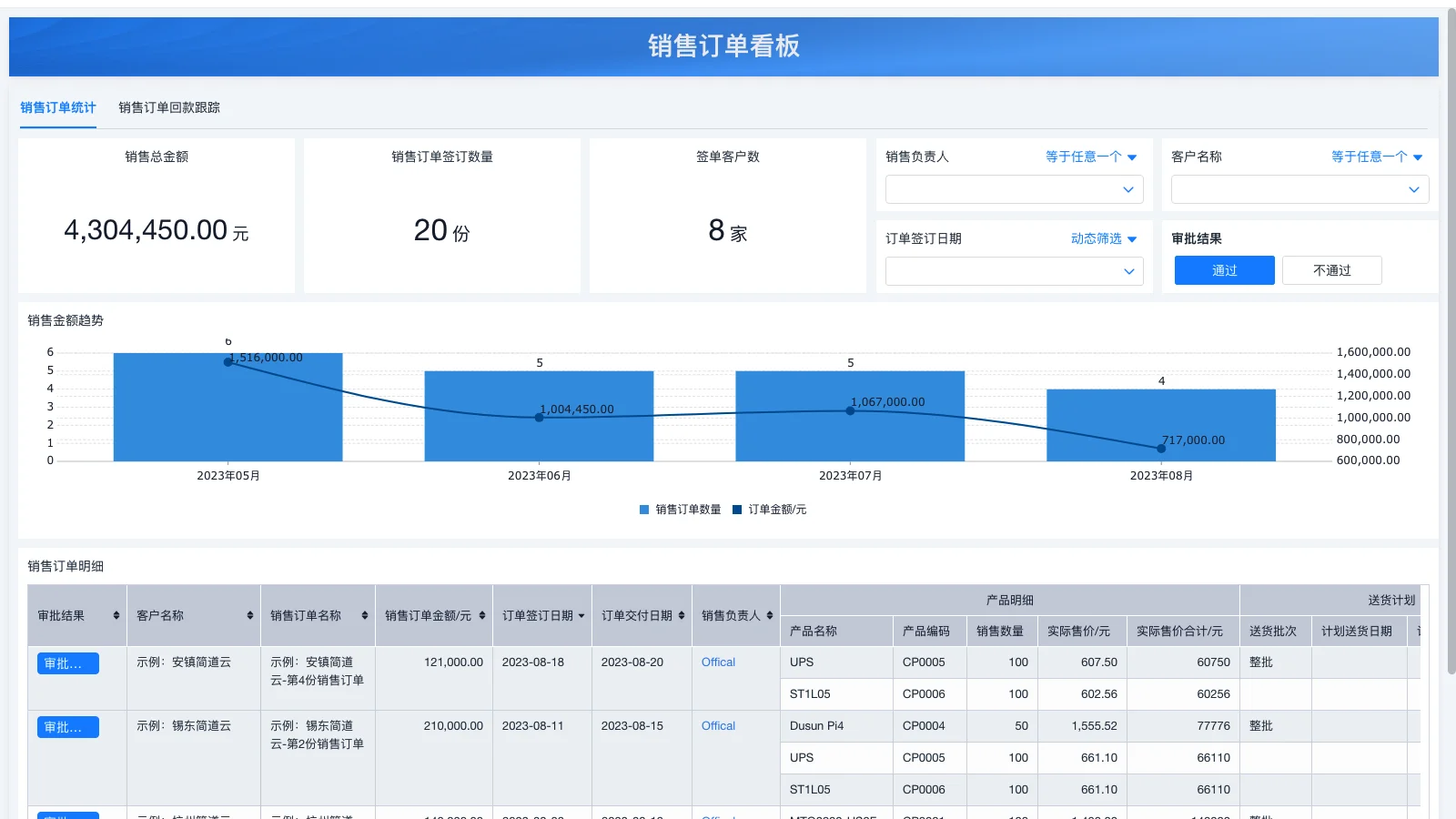Open the 客户名称 filter dropdown
The width and height of the screenshot is (1456, 819).
pyautogui.click(x=1299, y=189)
